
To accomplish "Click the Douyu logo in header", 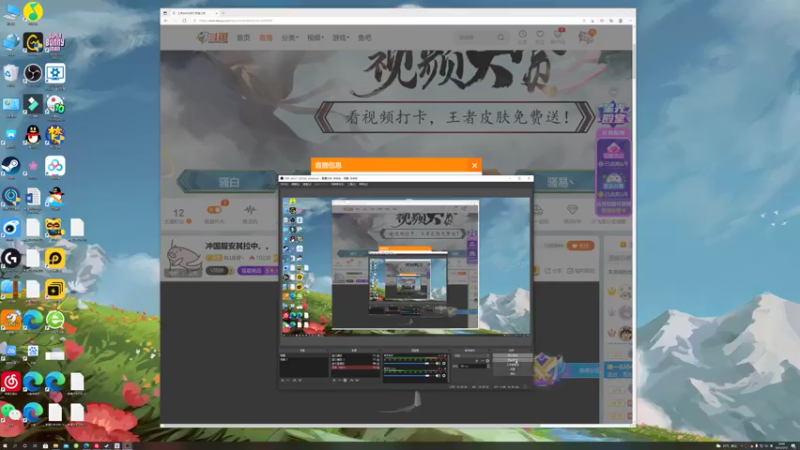I will 212,37.
